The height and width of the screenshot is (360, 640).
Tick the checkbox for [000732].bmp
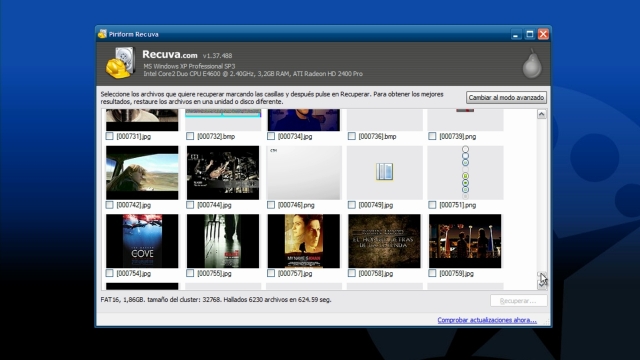click(190, 136)
